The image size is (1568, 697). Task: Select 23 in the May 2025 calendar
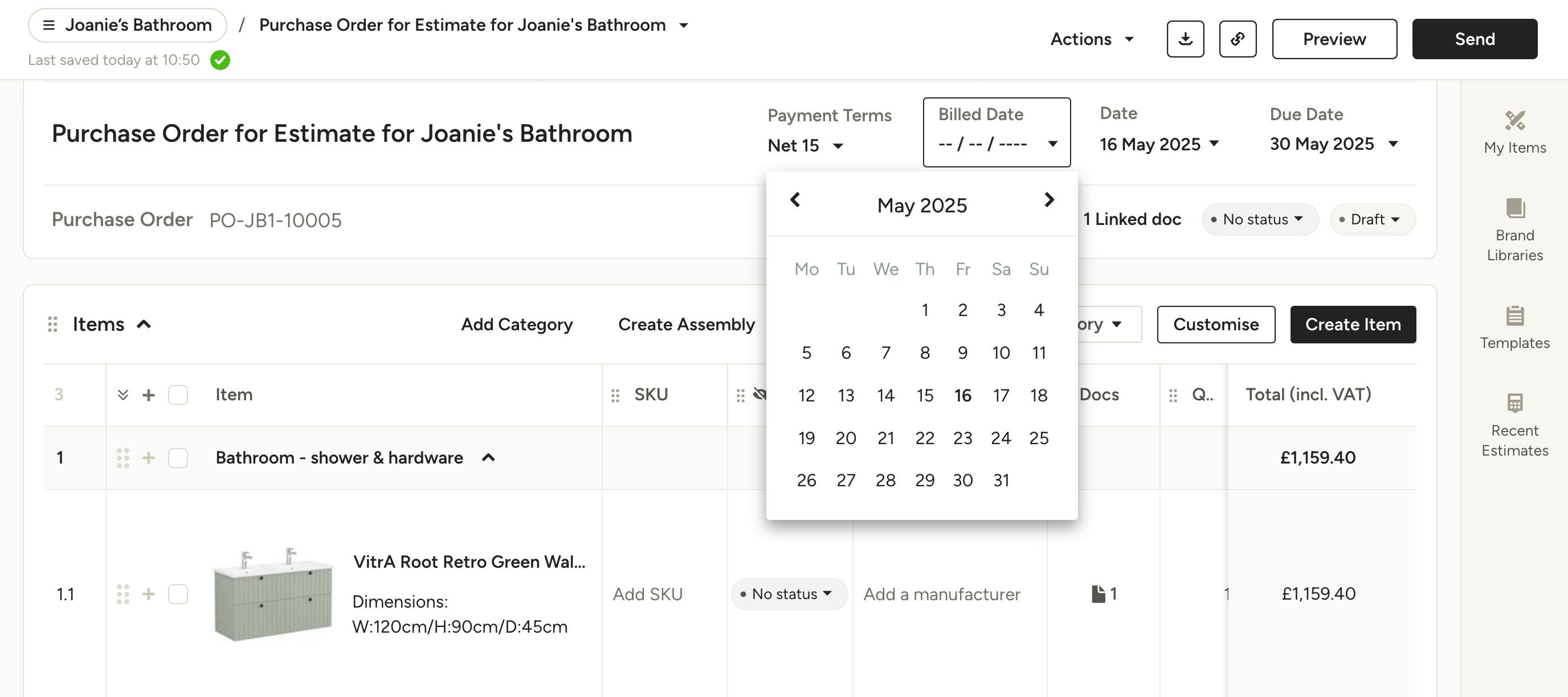(x=962, y=438)
